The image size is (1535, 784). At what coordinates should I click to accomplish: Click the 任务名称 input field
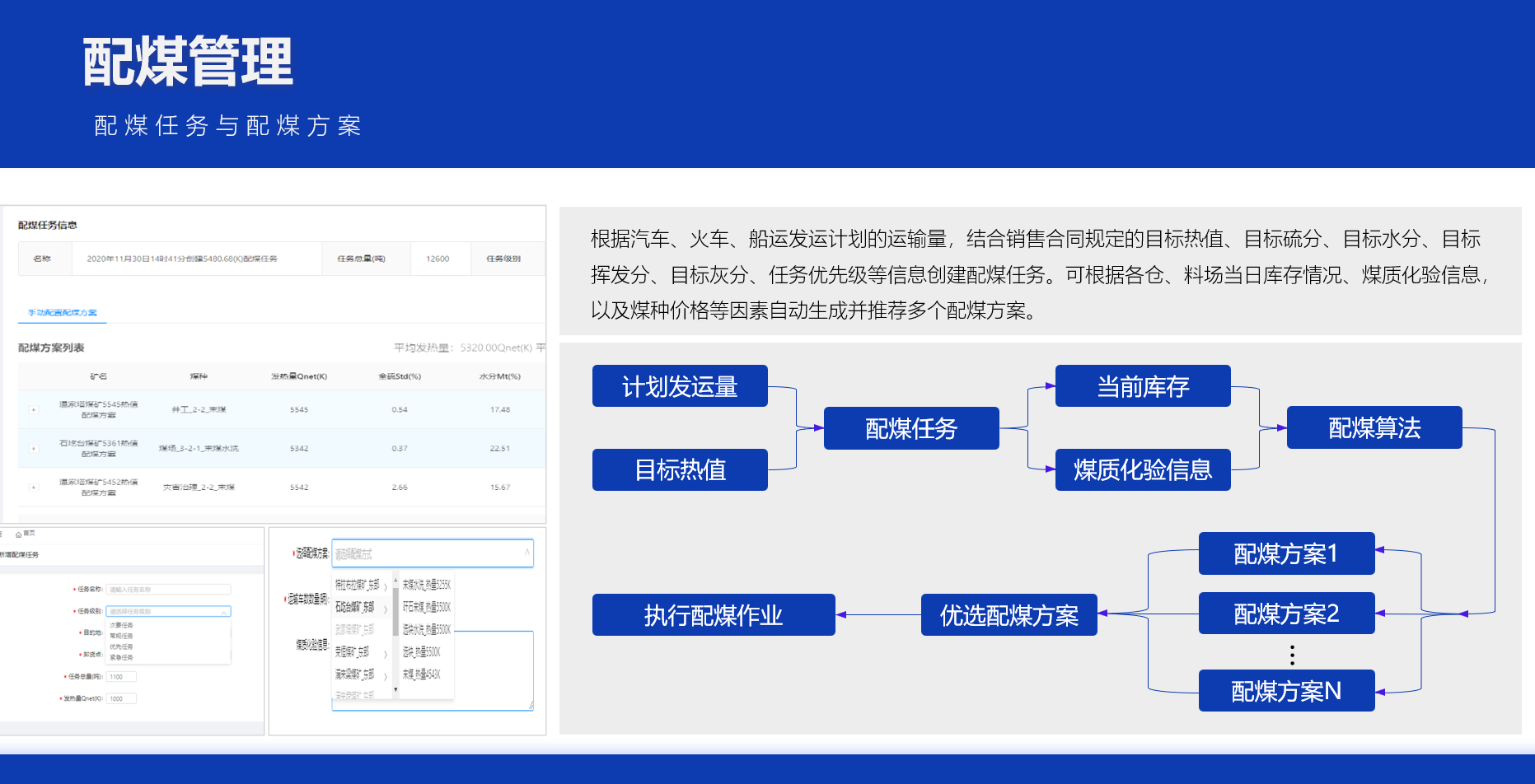[168, 590]
